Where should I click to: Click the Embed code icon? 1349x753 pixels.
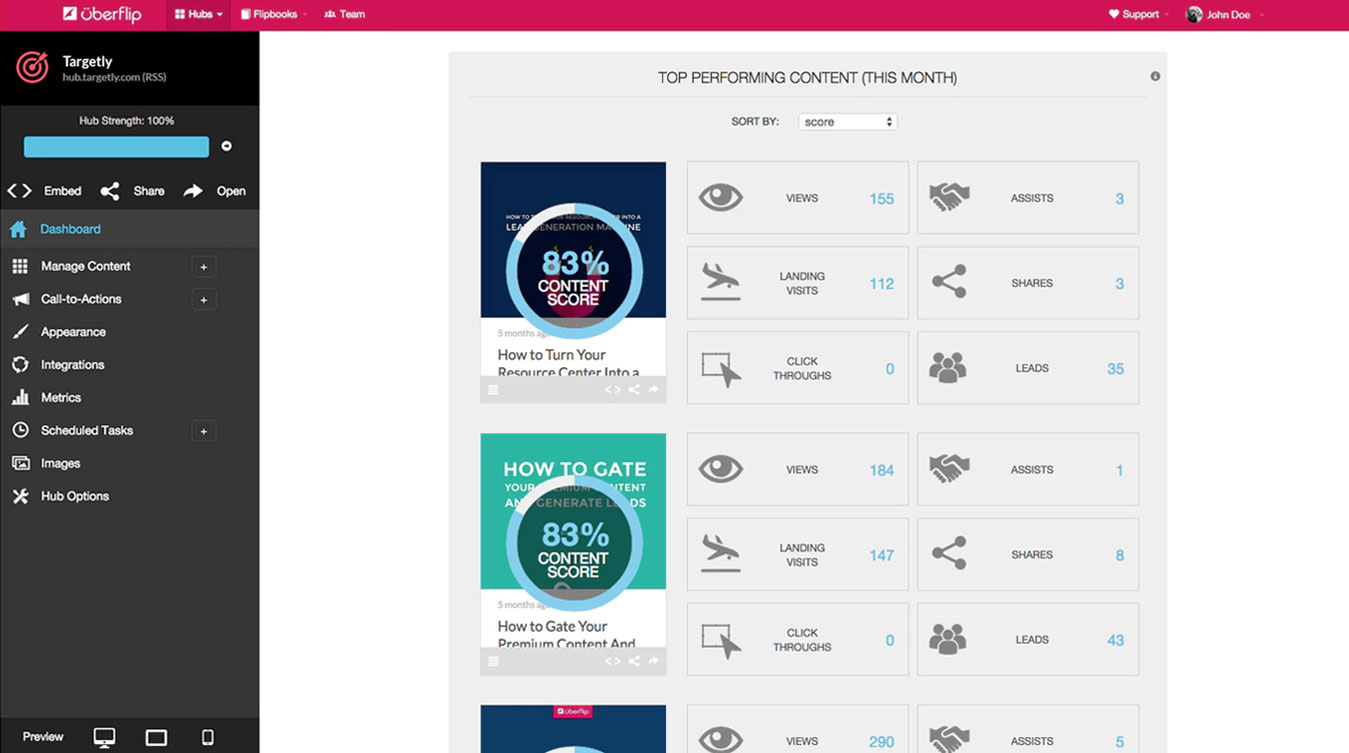coord(20,191)
